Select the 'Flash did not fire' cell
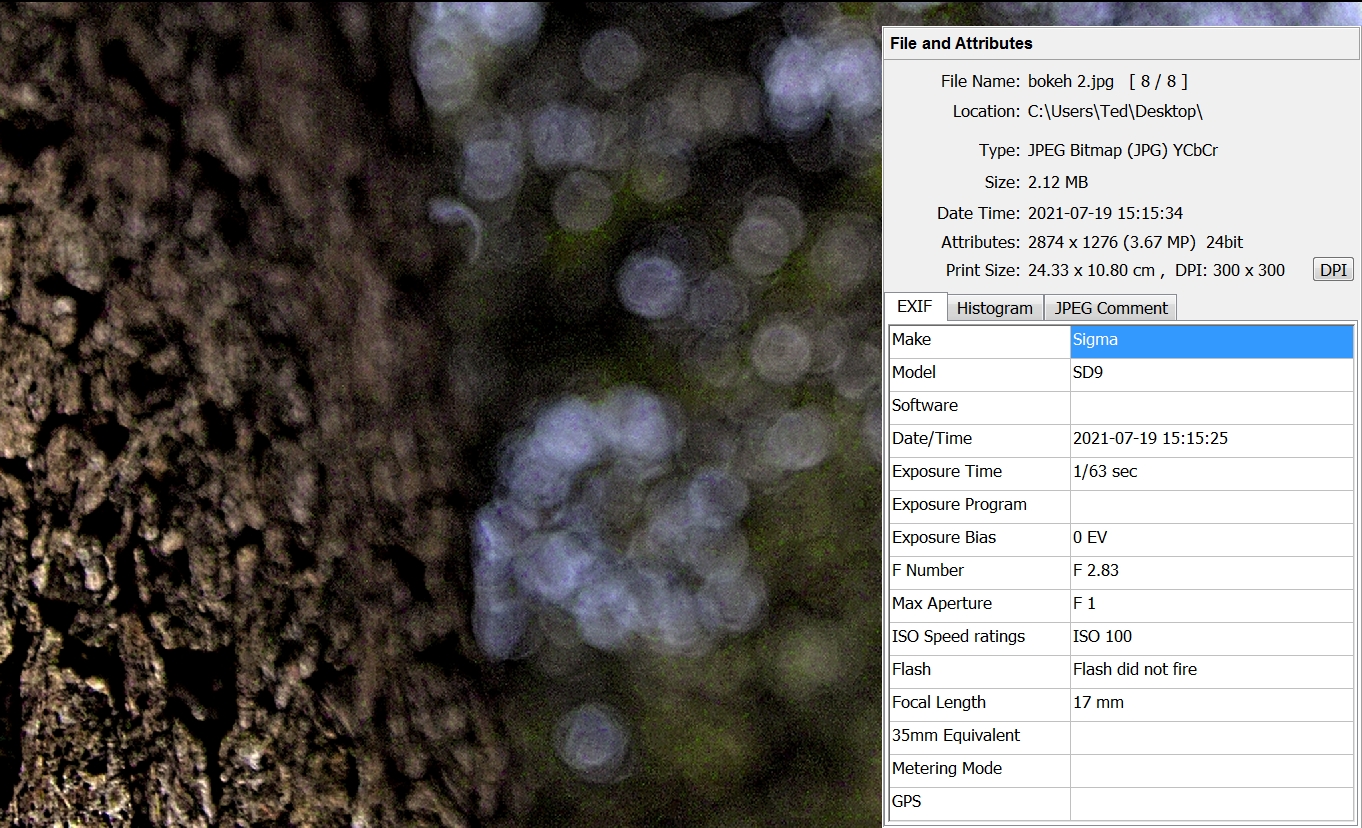Screen dimensions: 1362x828 [x=1212, y=670]
